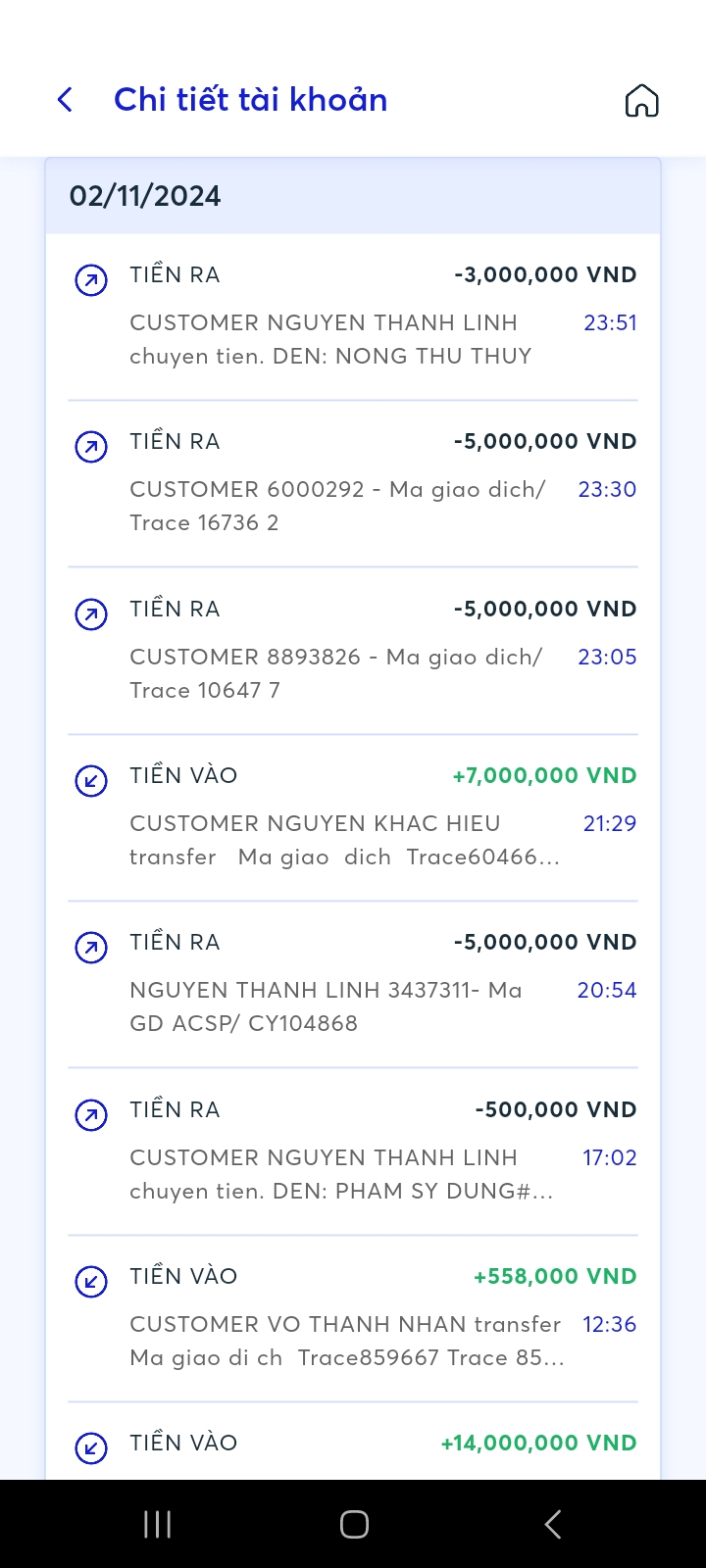
Task: Go to the home screen via house icon
Action: click(641, 100)
